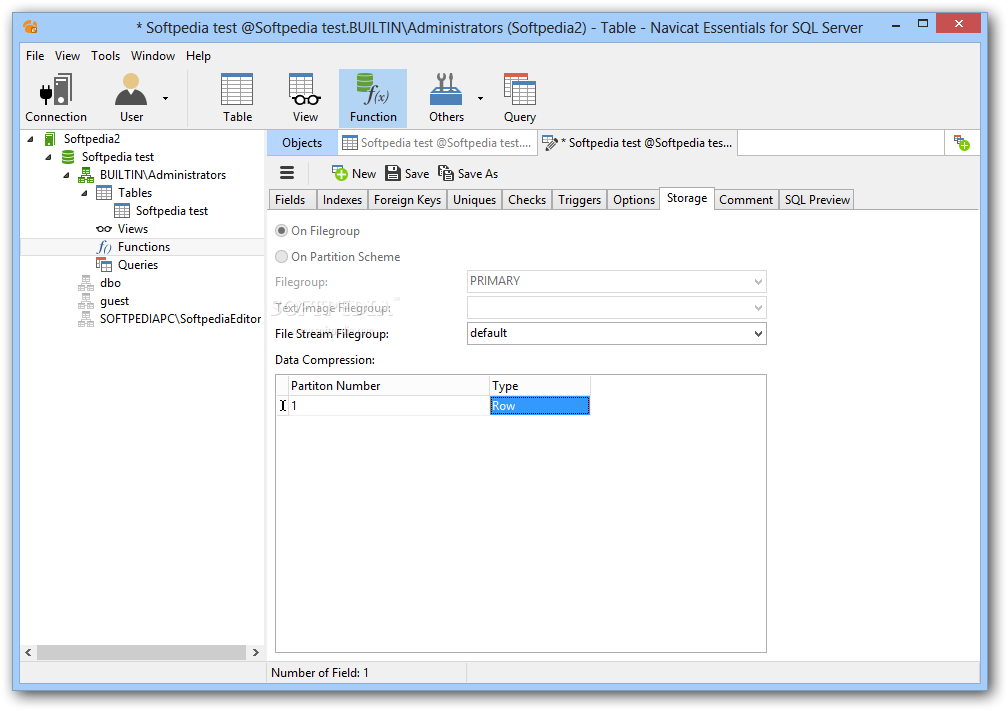Switch to the first Softpedia test table tab
The width and height of the screenshot is (1008, 711).
point(437,143)
